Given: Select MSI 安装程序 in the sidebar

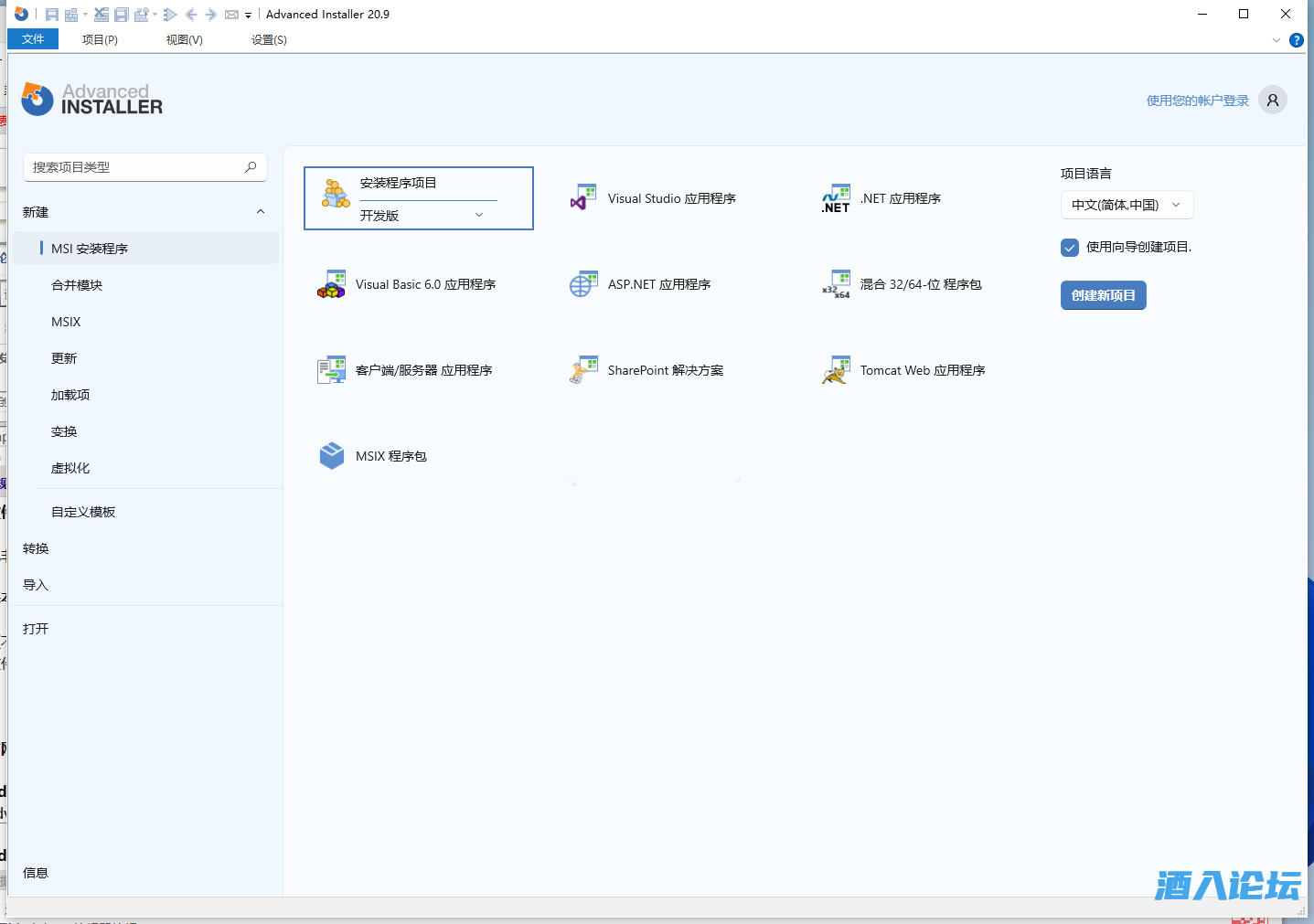Looking at the screenshot, I should coord(145,248).
